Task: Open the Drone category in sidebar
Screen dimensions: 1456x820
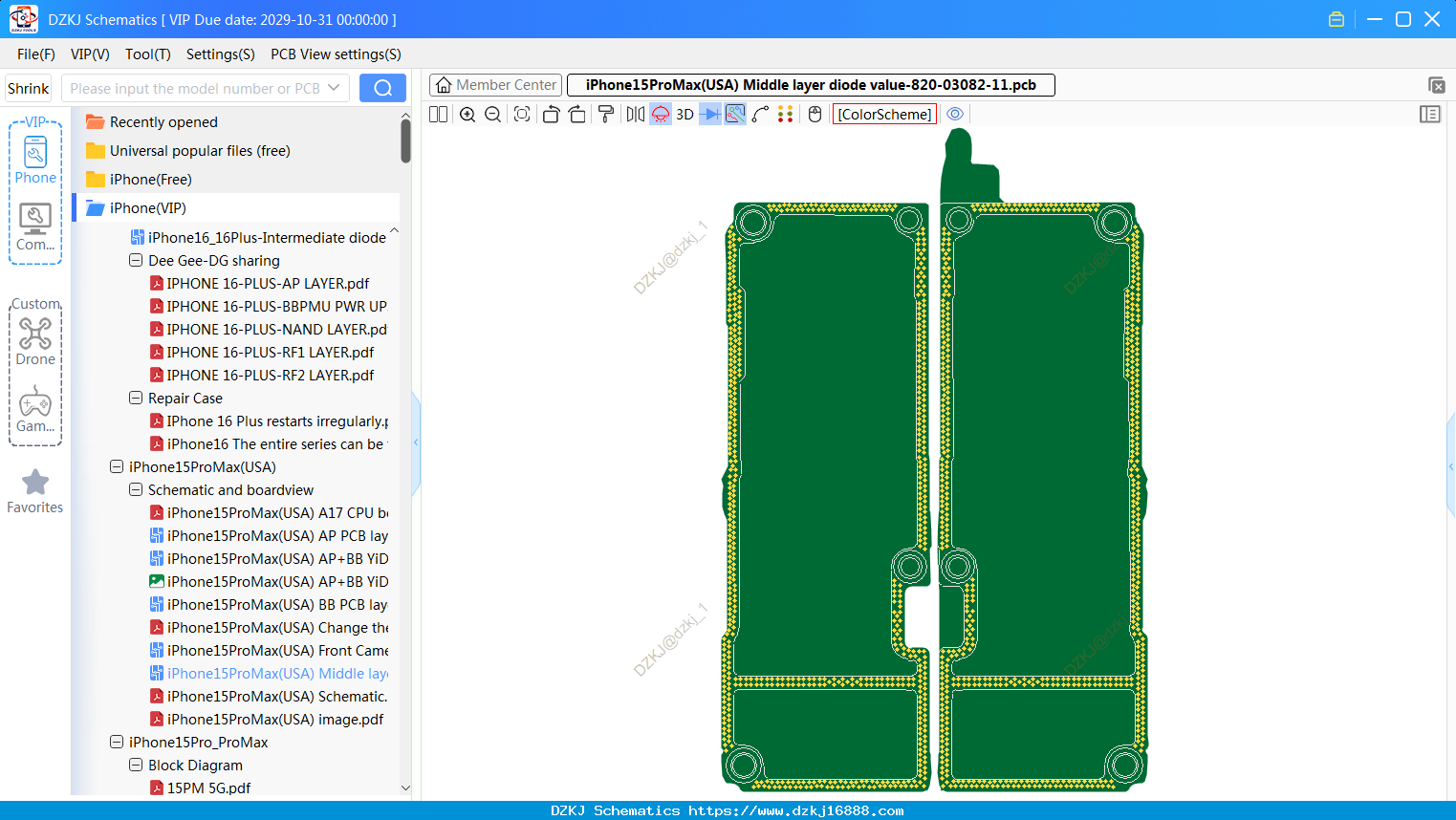Action: [x=35, y=341]
